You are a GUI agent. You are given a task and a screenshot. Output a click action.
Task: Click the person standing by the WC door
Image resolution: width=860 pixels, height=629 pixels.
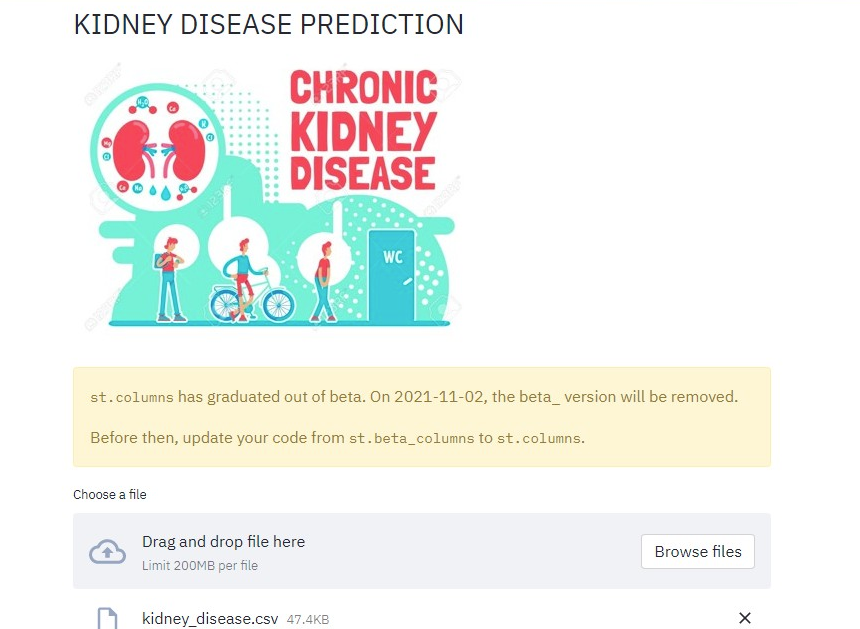(x=323, y=280)
